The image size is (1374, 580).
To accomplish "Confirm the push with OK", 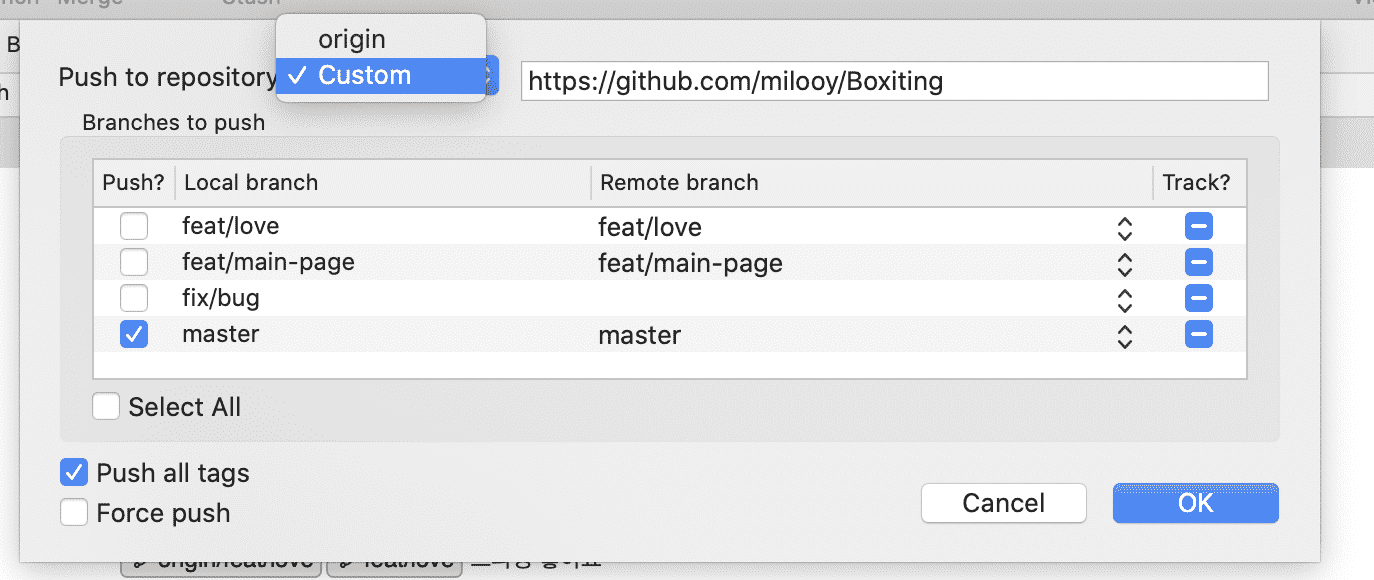I will [1195, 503].
